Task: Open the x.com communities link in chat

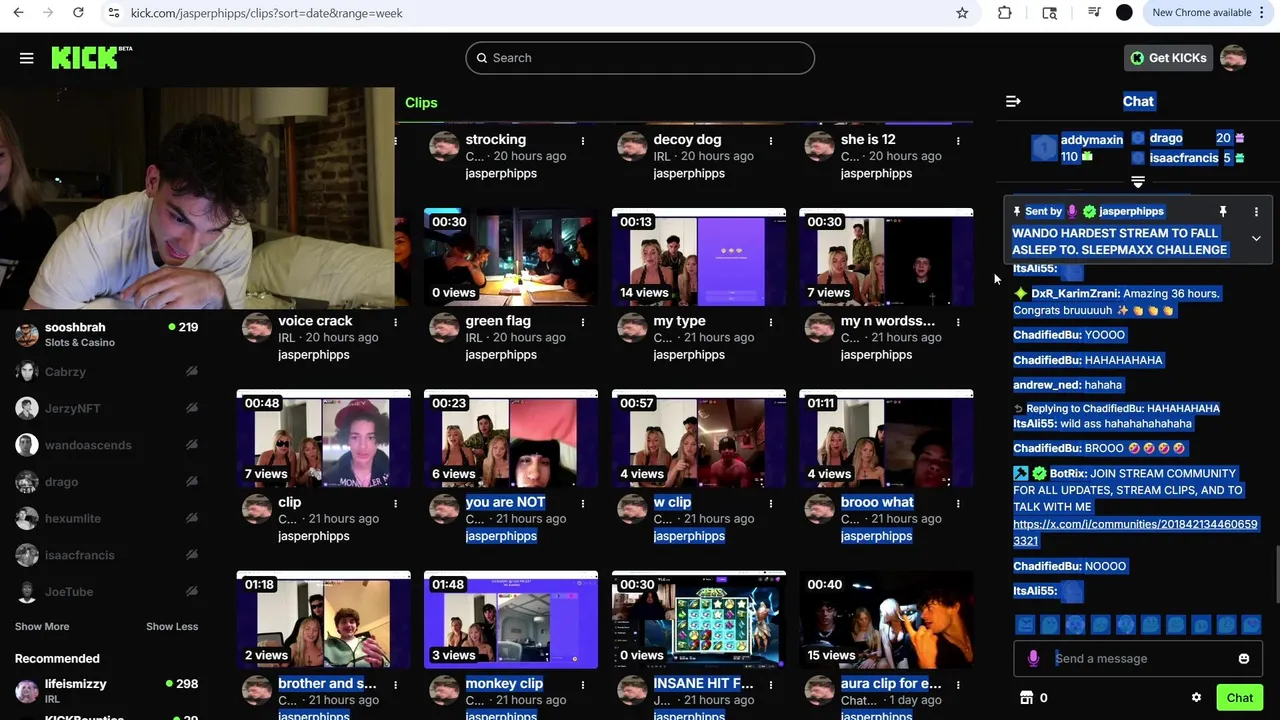Action: click(x=1135, y=532)
